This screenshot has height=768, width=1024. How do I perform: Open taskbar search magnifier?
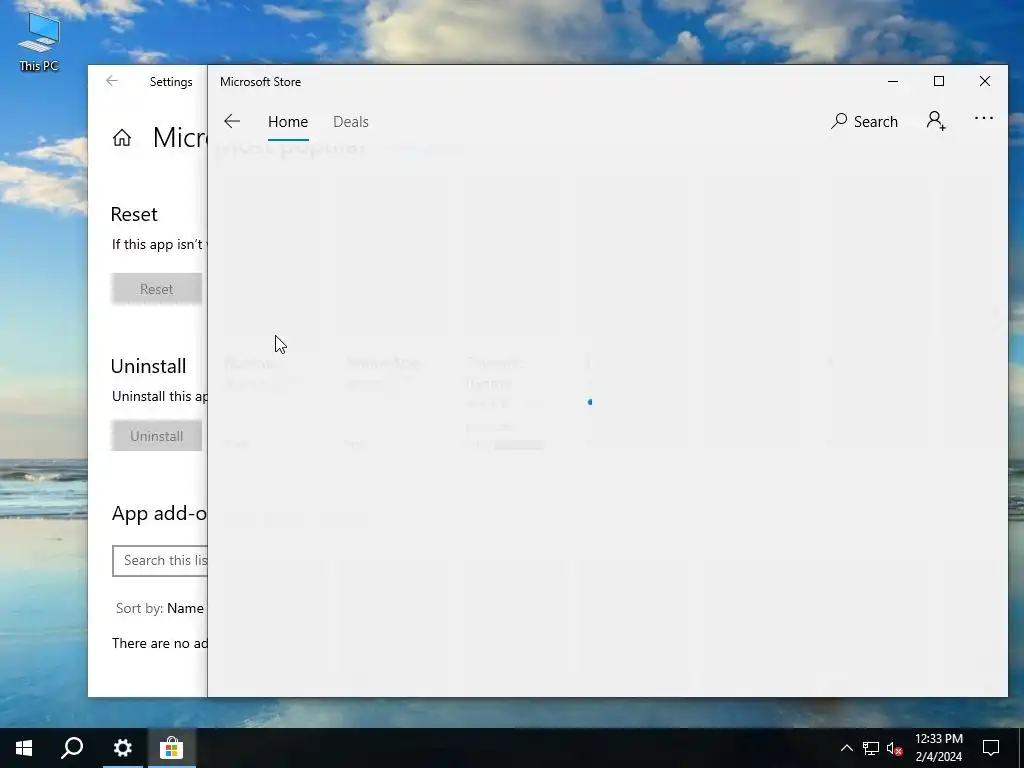coord(72,748)
